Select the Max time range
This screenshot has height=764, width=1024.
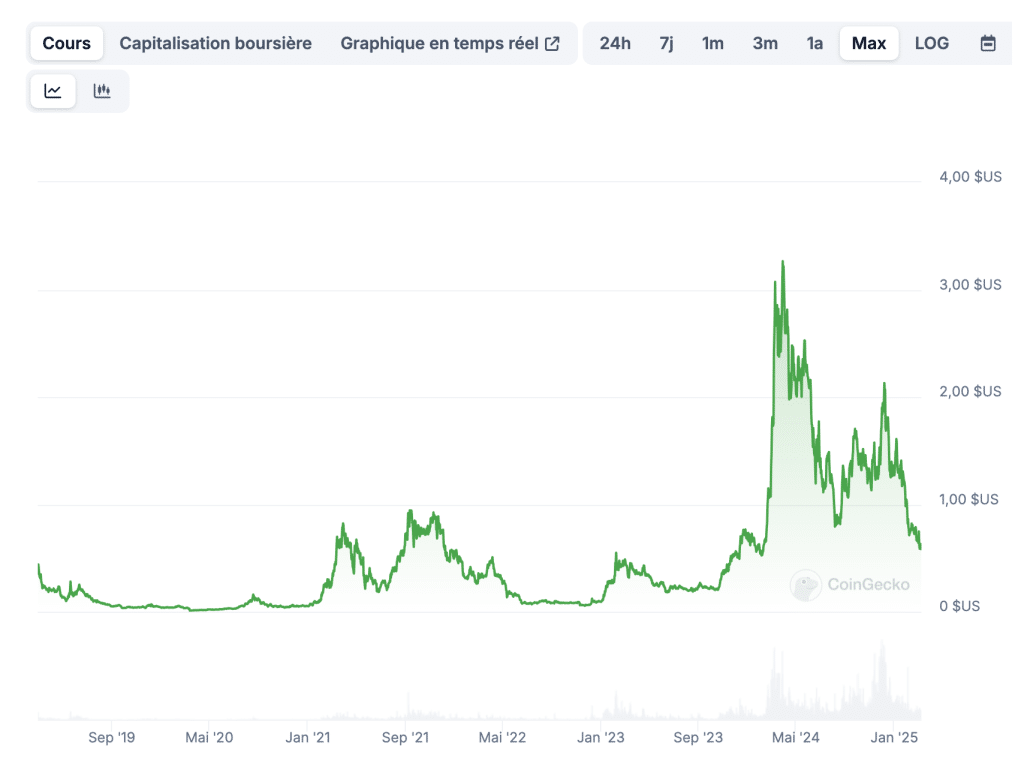click(x=869, y=43)
